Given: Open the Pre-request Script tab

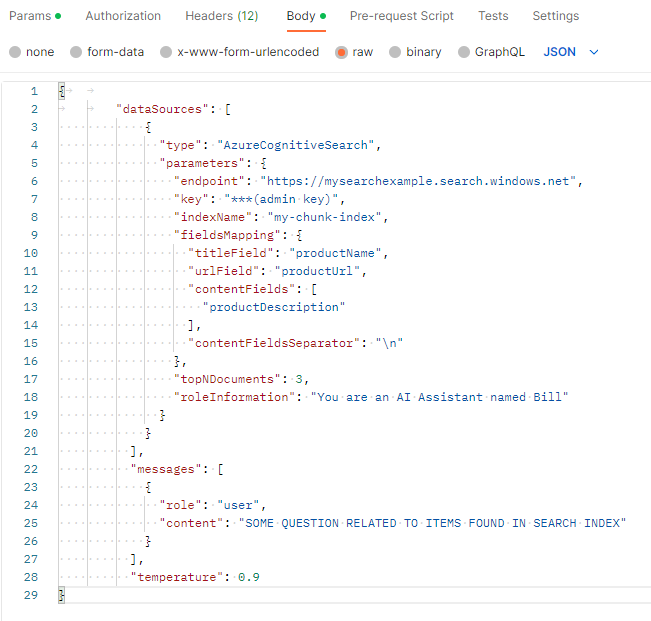Looking at the screenshot, I should (x=401, y=16).
